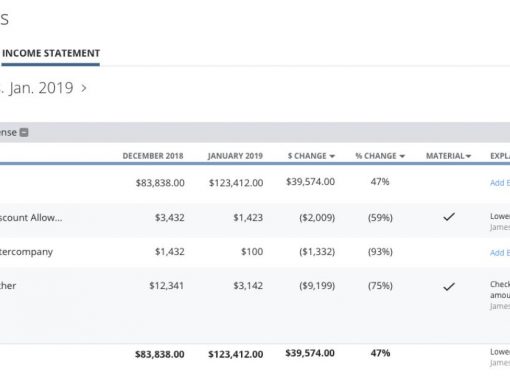Select the January 2019 column header
This screenshot has width=510, height=382.
coord(235,156)
